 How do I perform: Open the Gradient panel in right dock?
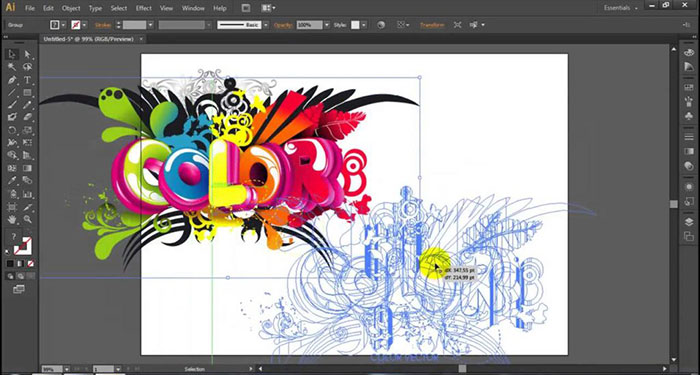point(689,151)
